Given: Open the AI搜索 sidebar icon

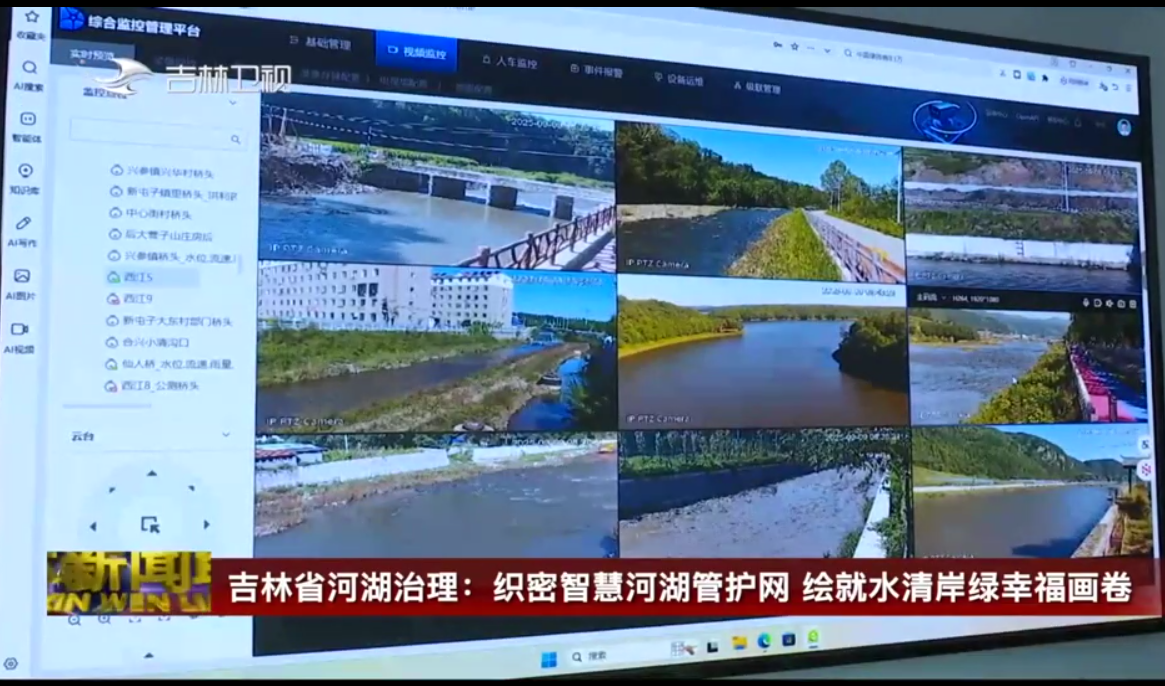Looking at the screenshot, I should pyautogui.click(x=29, y=68).
